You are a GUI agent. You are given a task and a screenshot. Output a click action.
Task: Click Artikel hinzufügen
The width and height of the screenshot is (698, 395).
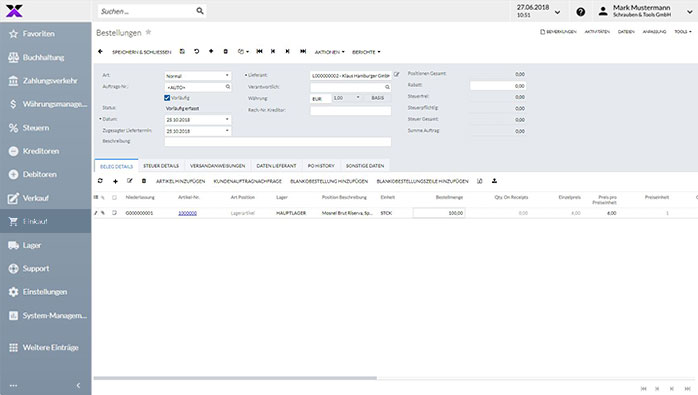[x=180, y=181]
